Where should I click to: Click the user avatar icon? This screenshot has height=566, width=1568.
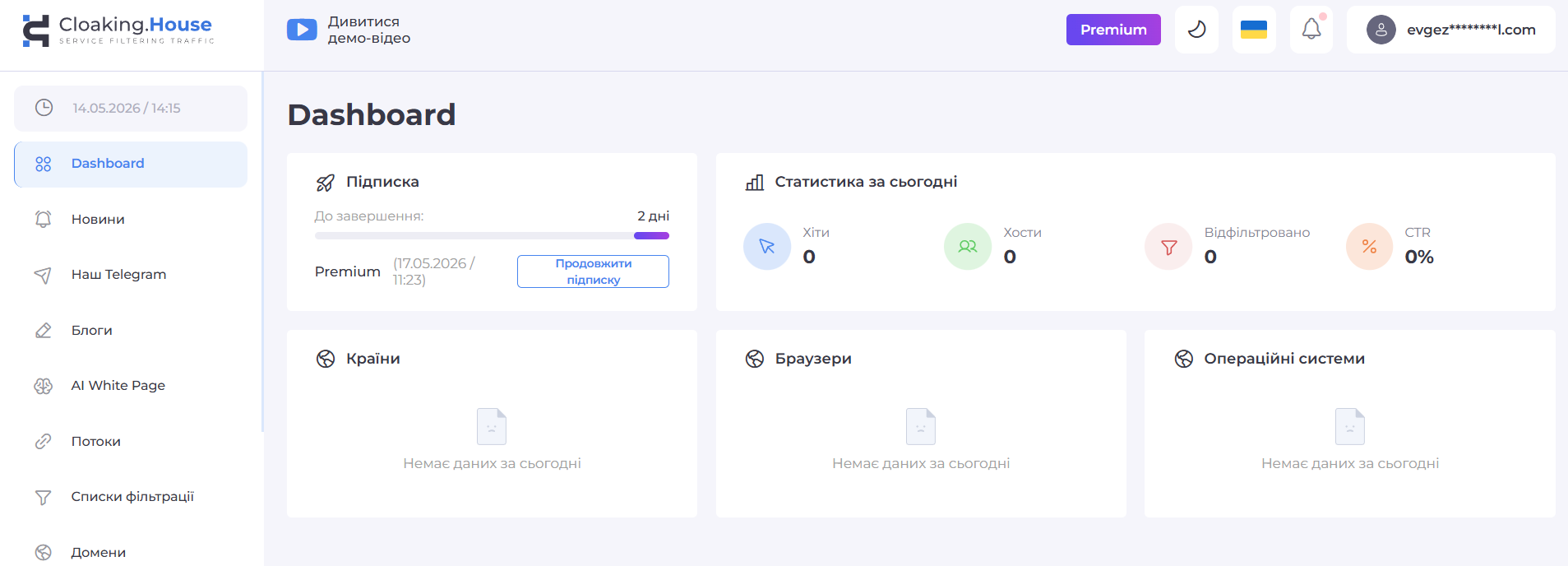click(x=1381, y=30)
